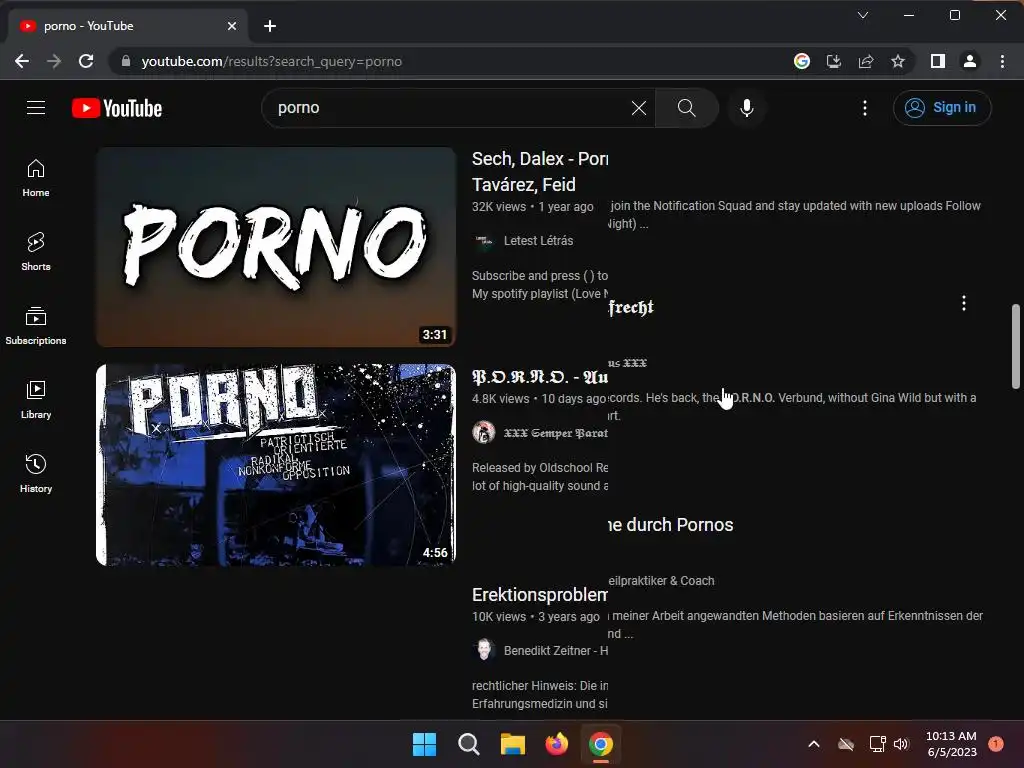Open the Sech, Dalex video title
Image resolution: width=1024 pixels, height=768 pixels.
click(x=540, y=171)
